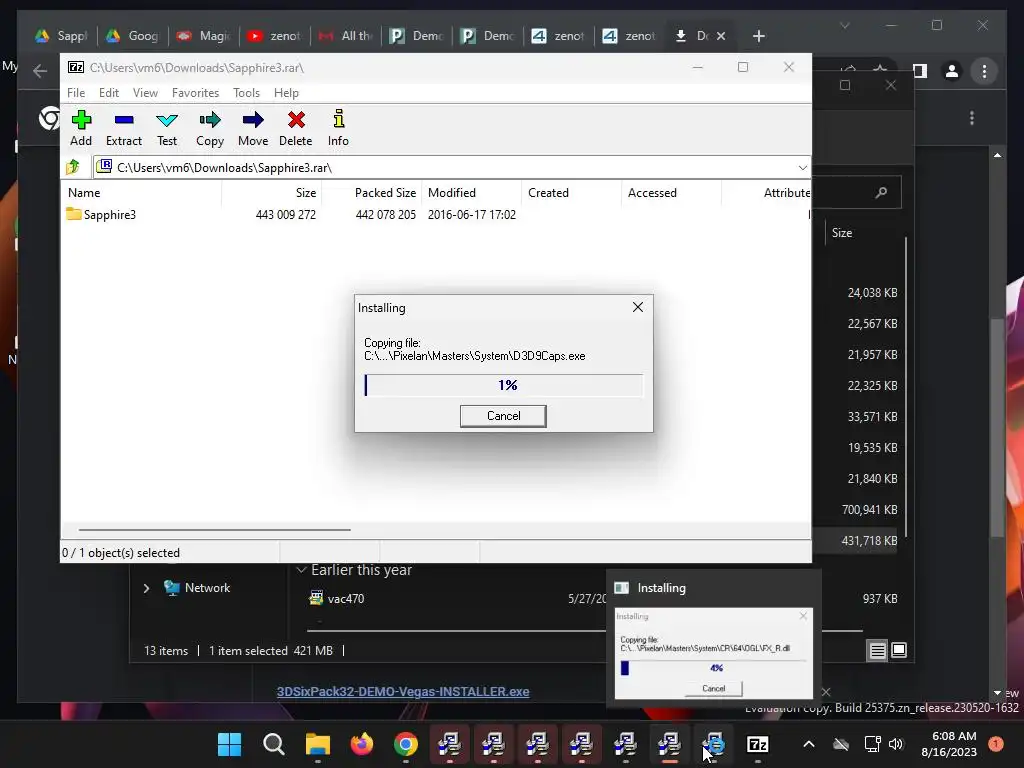The image size is (1024, 768).
Task: Click the Add toolbar icon in 7-Zip
Action: pos(81,128)
